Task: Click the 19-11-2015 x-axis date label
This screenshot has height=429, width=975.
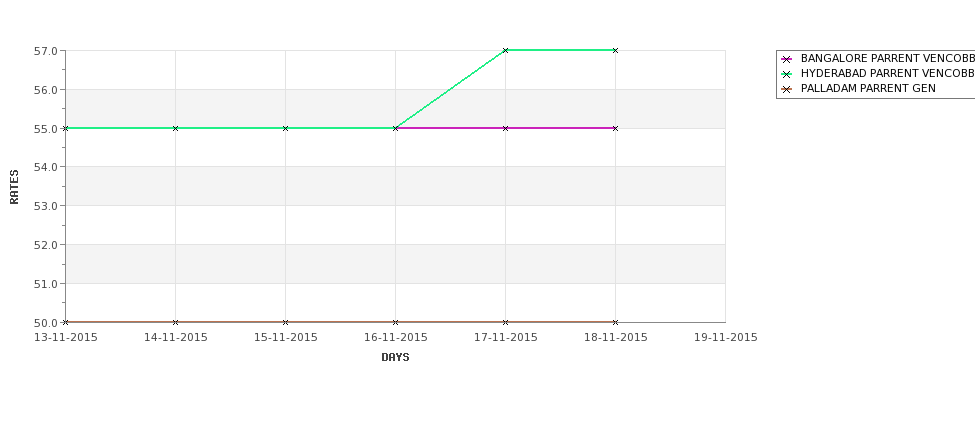Action: click(726, 338)
